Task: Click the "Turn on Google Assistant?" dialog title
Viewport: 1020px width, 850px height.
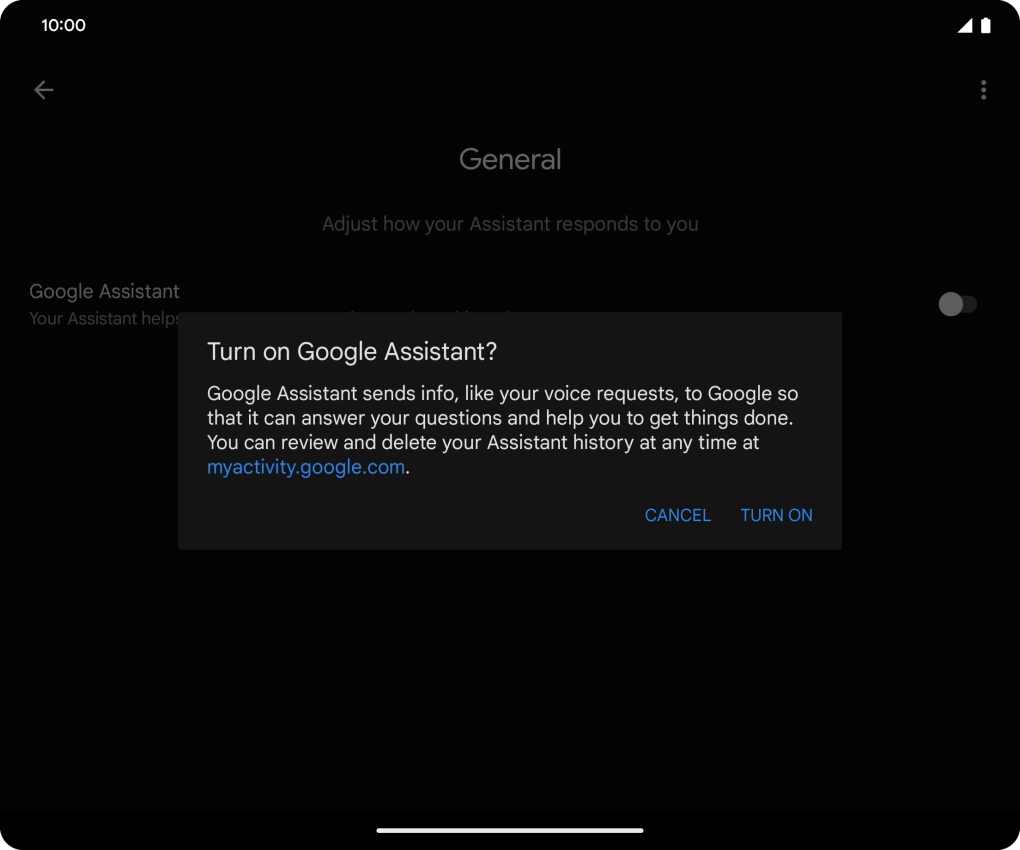Action: click(x=352, y=351)
